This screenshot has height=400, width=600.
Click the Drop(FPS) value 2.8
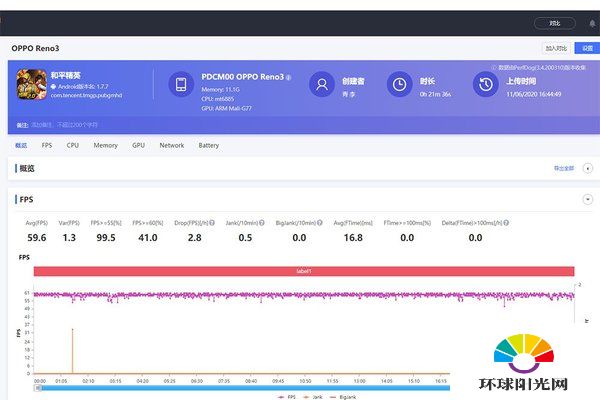[x=194, y=238]
